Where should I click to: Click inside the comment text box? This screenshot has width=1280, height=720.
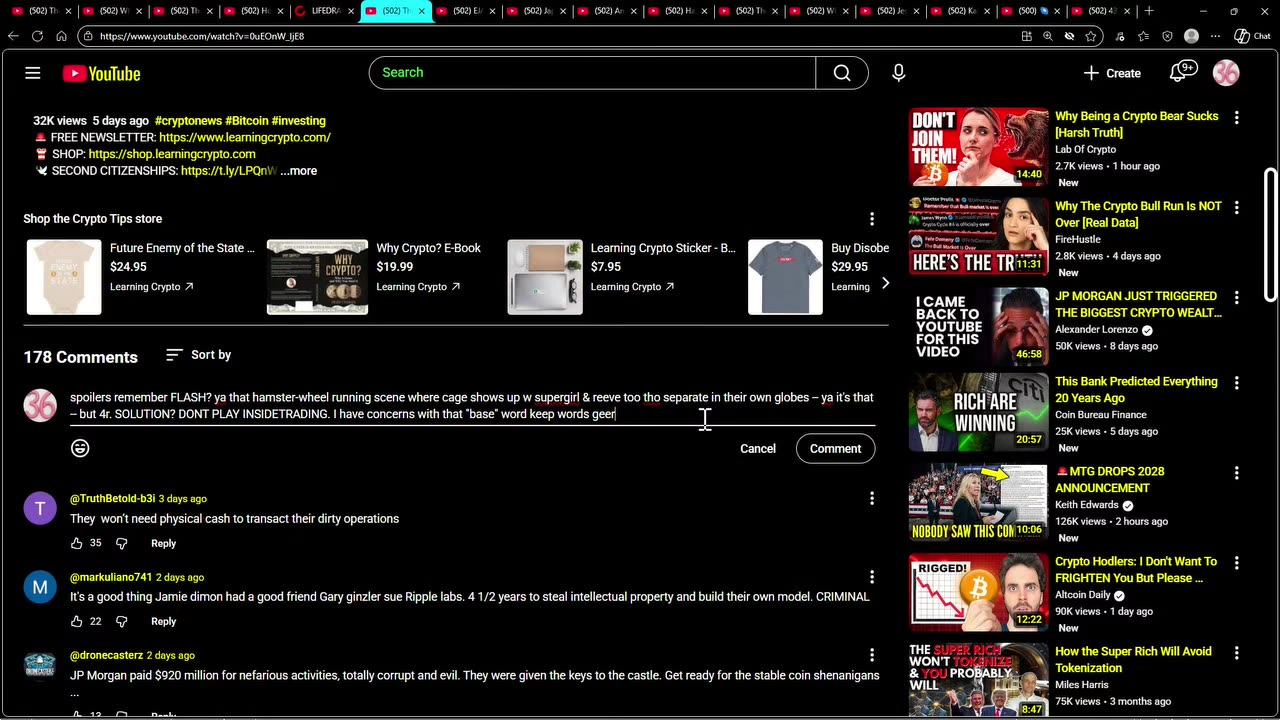click(x=472, y=406)
